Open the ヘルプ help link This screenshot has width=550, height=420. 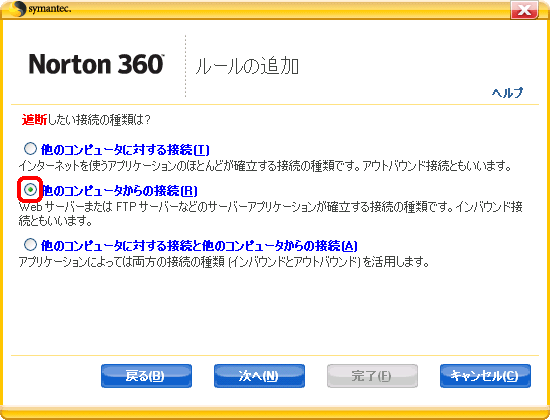[508, 93]
